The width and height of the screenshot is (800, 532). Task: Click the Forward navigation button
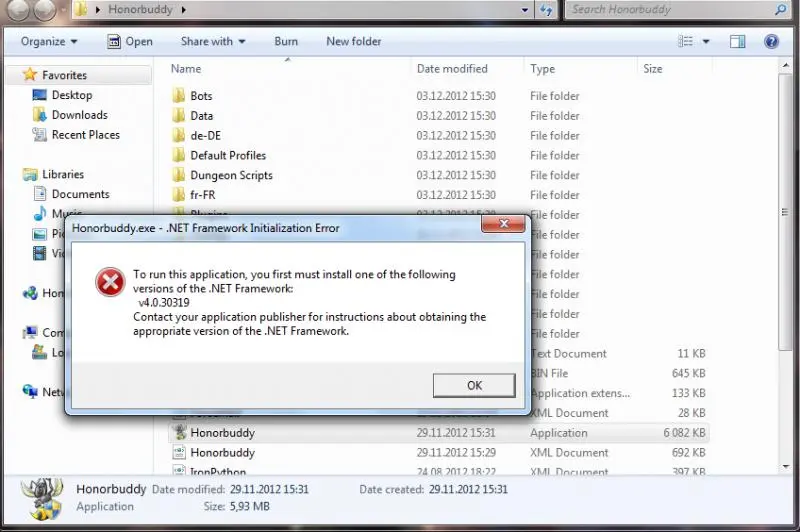click(45, 9)
